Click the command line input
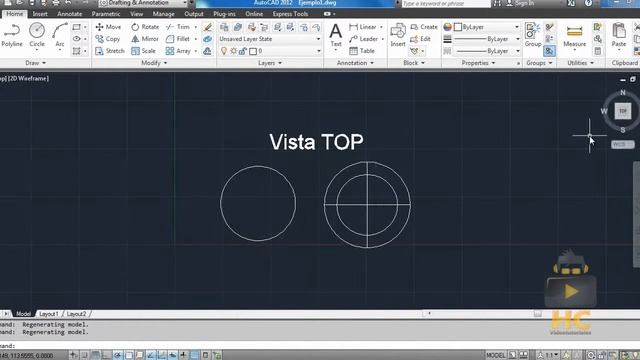The width and height of the screenshot is (640, 360). pos(320,346)
